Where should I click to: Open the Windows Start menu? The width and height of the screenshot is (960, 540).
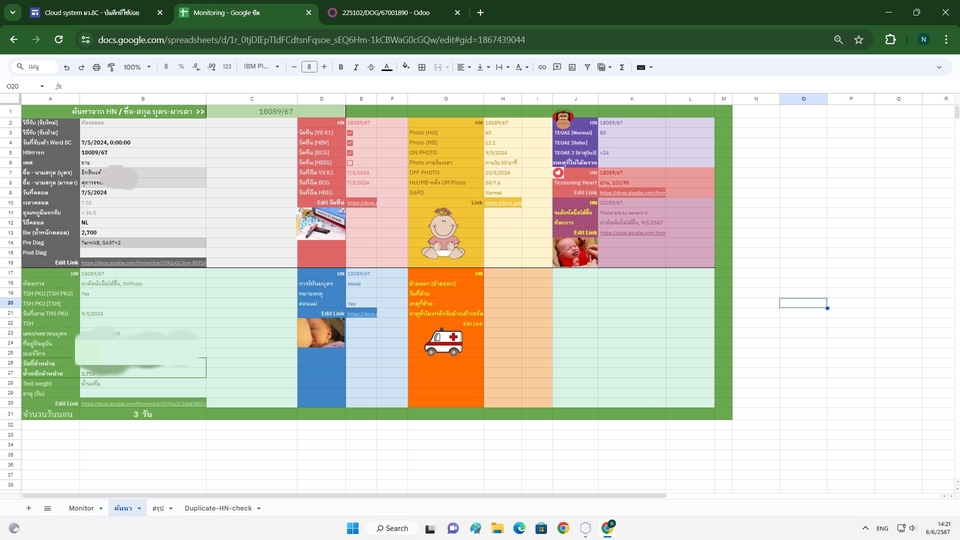(353, 528)
